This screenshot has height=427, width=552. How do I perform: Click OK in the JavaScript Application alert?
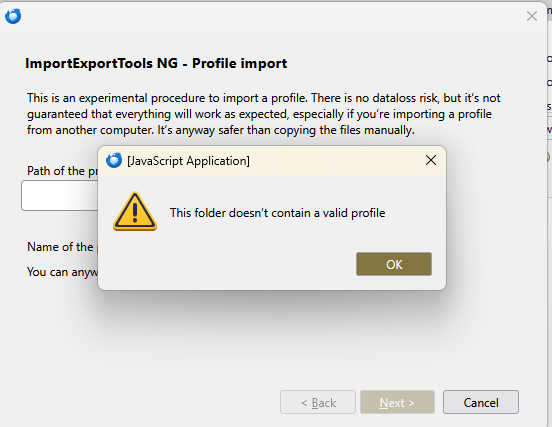click(x=394, y=264)
